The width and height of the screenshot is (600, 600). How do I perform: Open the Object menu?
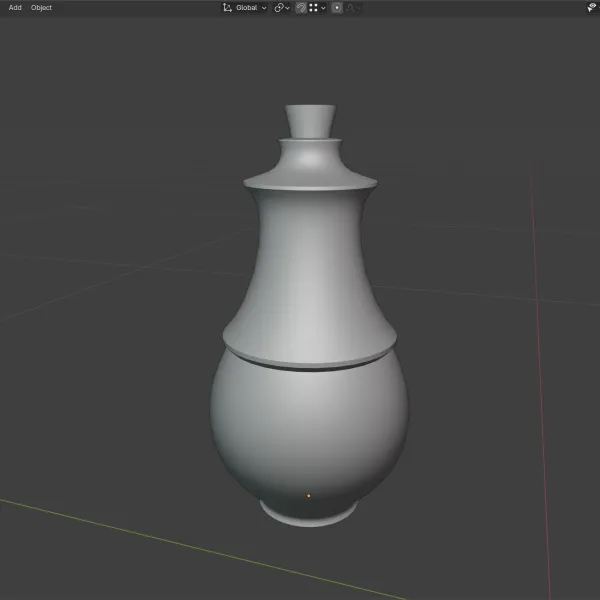[41, 8]
